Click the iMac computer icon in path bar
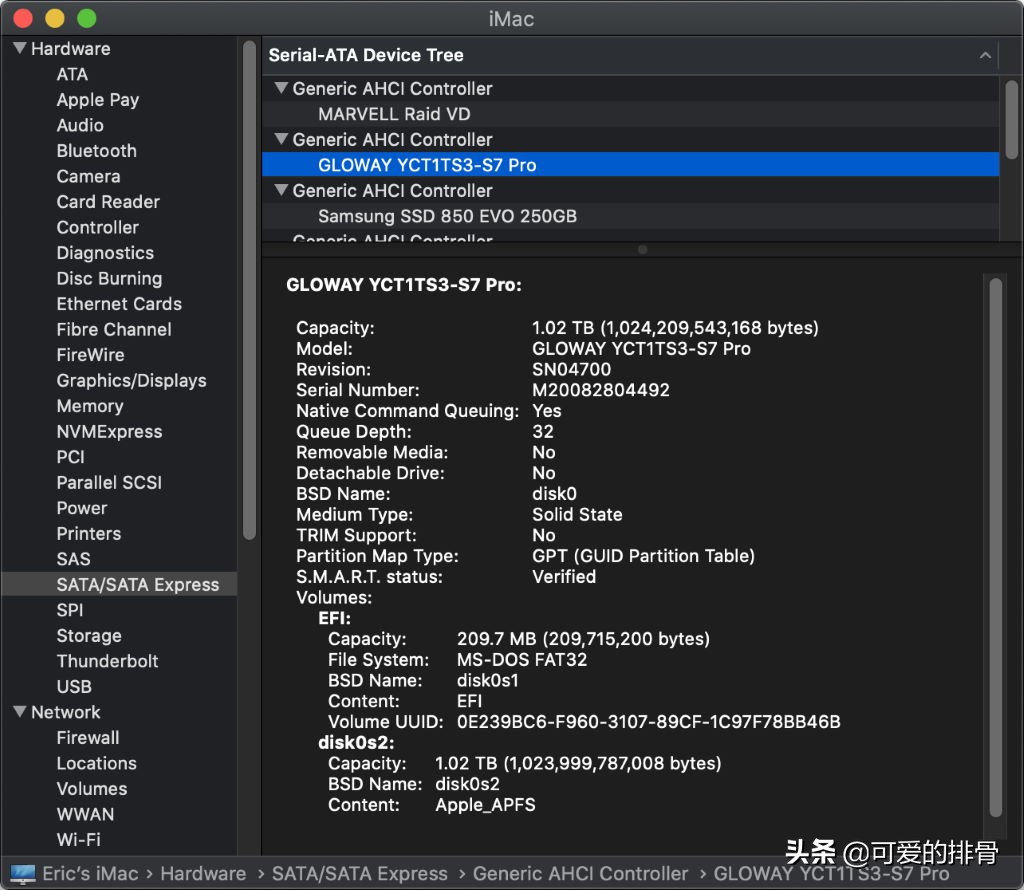The width and height of the screenshot is (1024, 890). [22, 873]
